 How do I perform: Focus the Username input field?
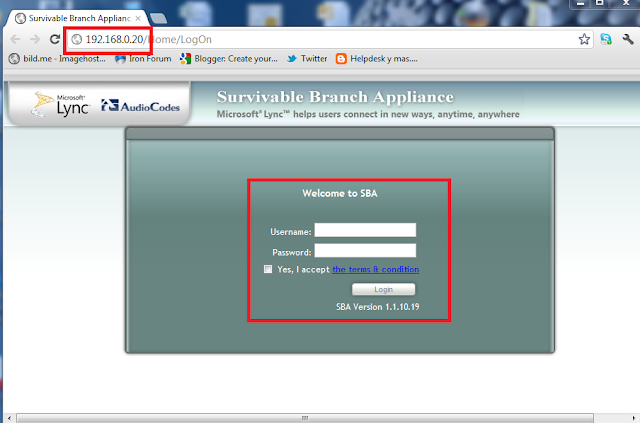point(365,230)
